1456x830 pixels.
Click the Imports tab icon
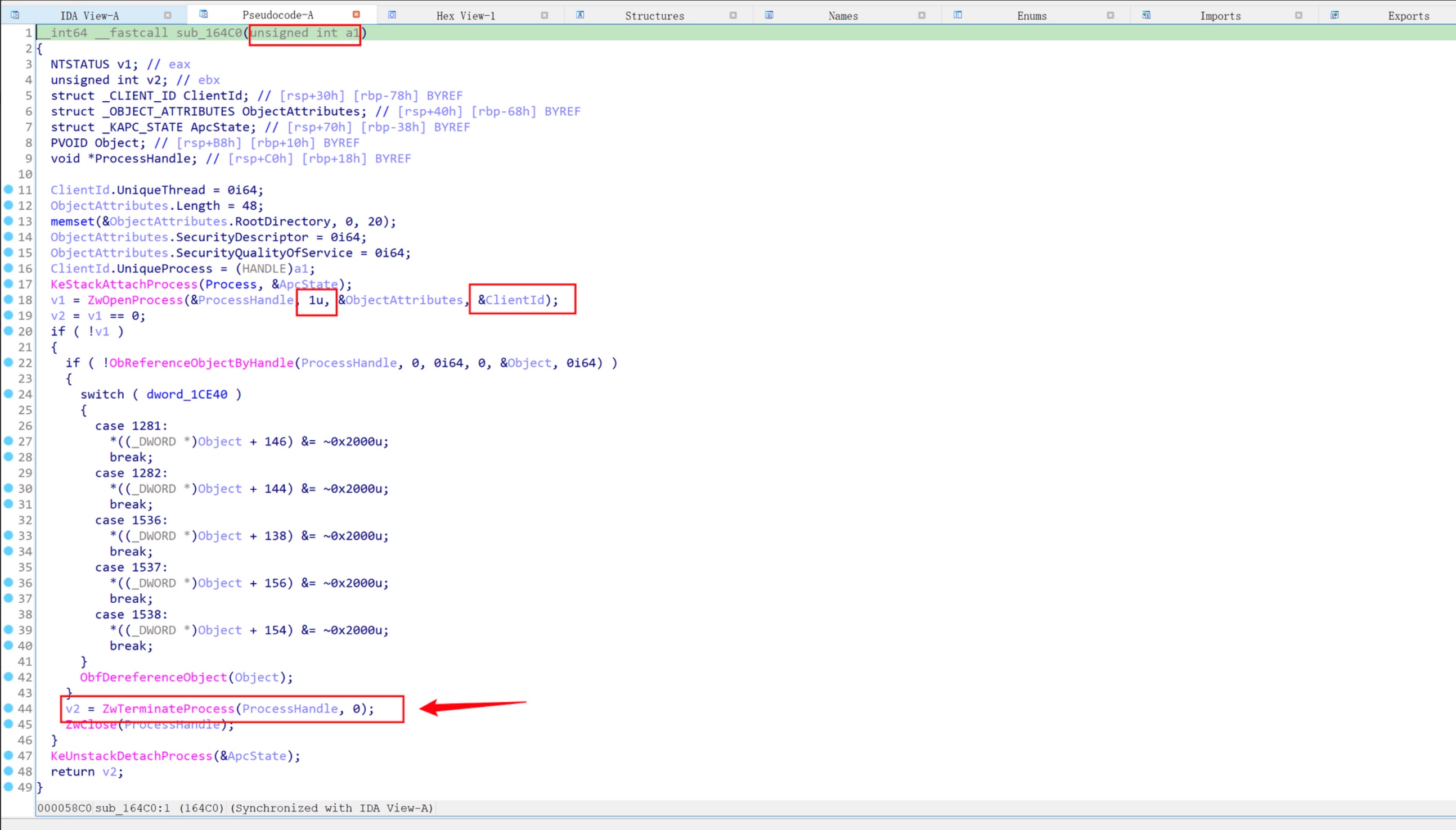[x=1147, y=15]
